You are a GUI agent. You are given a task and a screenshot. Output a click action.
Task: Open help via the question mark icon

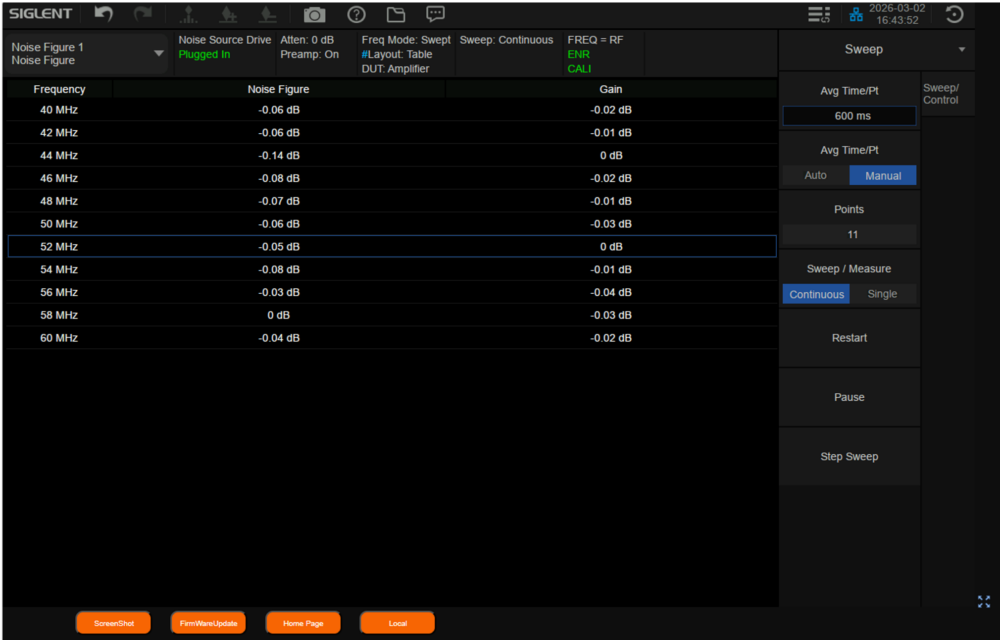355,14
